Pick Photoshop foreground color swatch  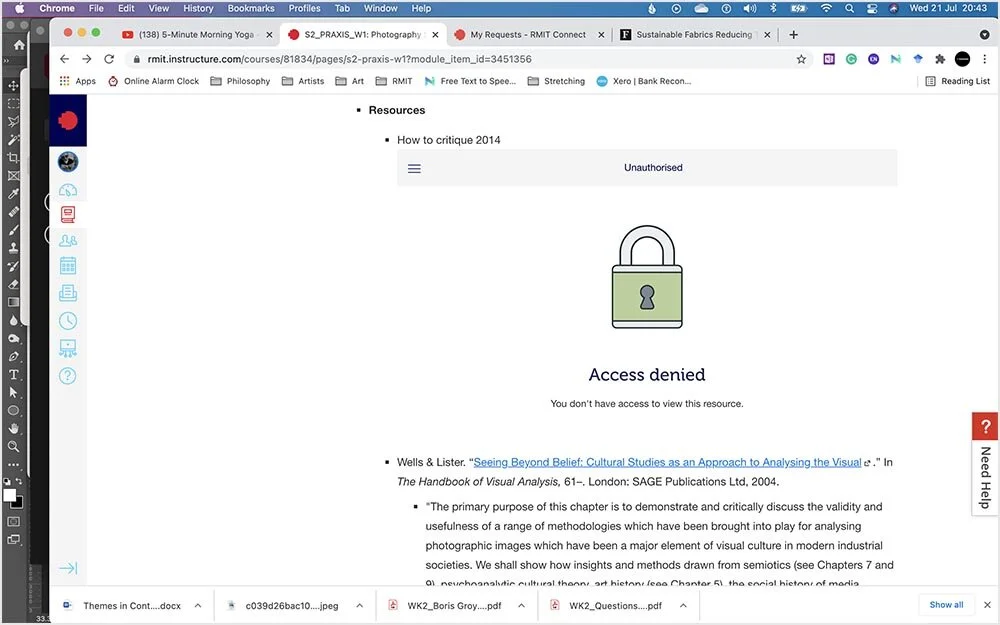click(x=10, y=496)
